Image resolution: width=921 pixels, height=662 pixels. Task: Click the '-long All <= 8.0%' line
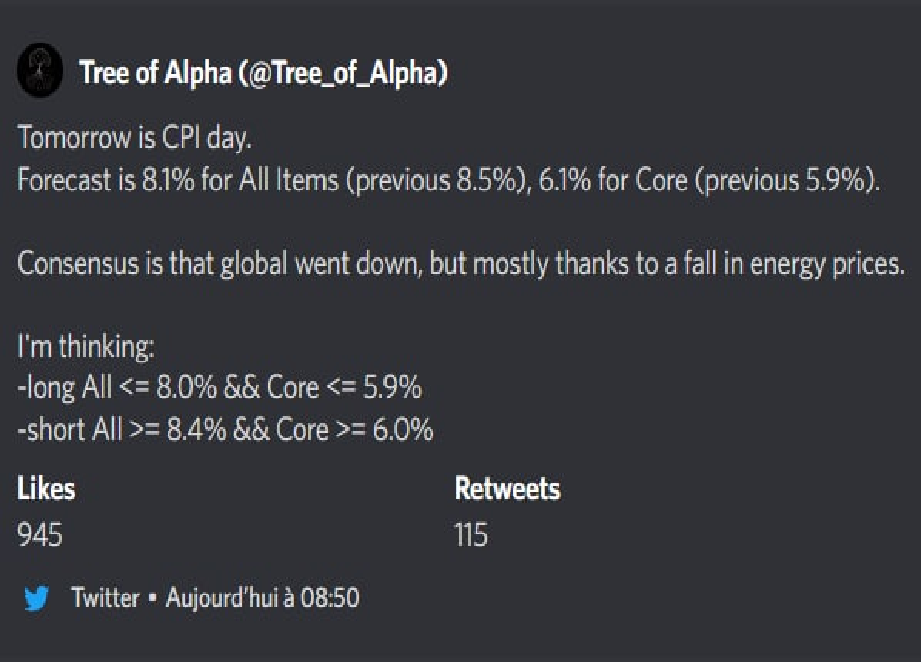click(x=220, y=388)
